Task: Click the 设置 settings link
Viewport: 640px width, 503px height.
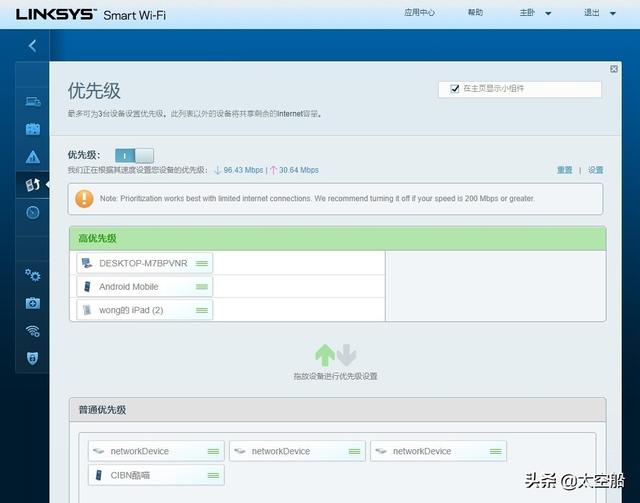Action: pyautogui.click(x=595, y=170)
